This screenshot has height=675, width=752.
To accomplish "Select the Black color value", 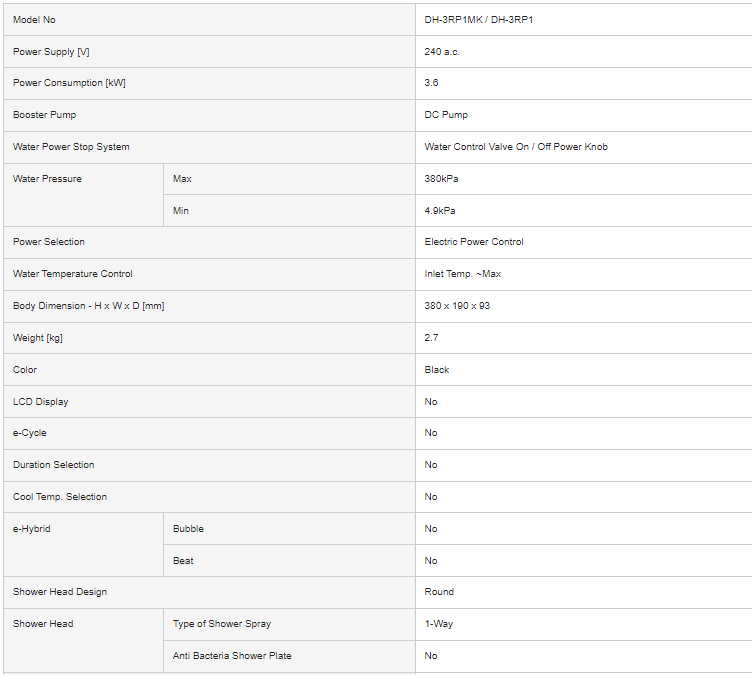I will [x=437, y=370].
